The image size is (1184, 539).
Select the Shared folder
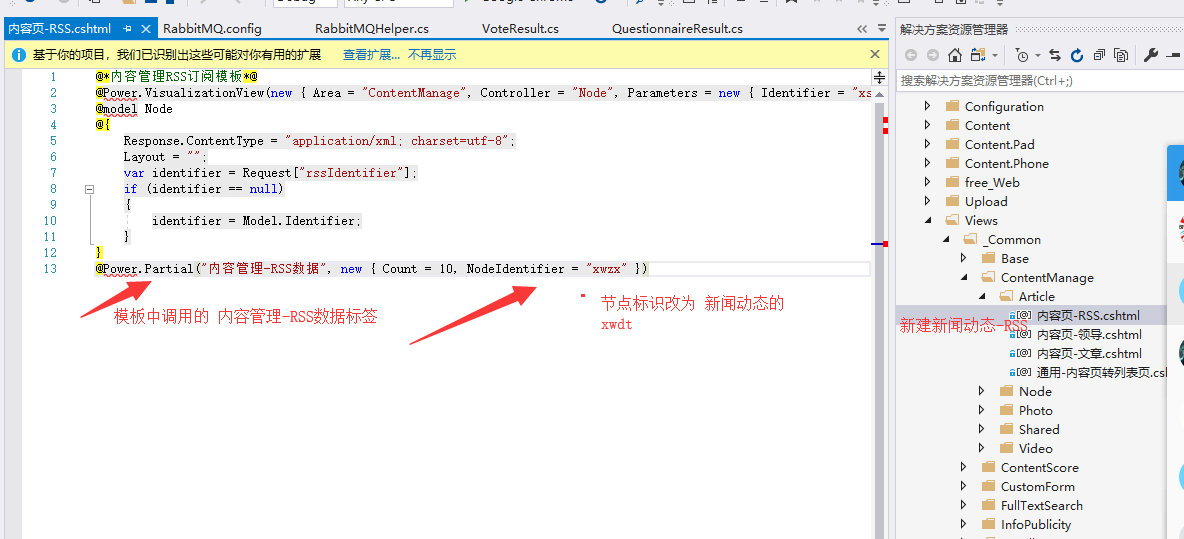(1039, 430)
